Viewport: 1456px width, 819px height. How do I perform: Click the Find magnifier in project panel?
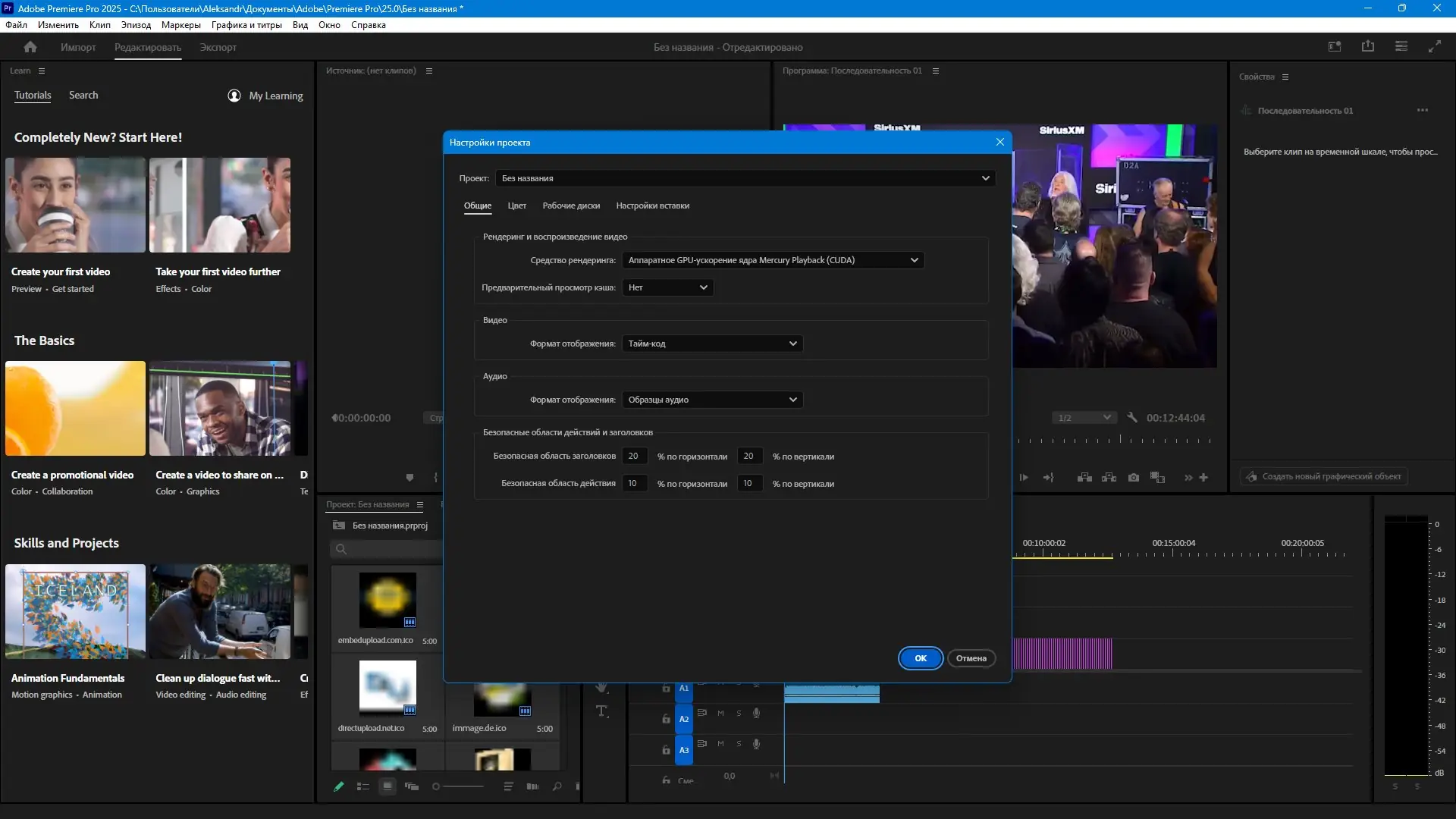557,787
